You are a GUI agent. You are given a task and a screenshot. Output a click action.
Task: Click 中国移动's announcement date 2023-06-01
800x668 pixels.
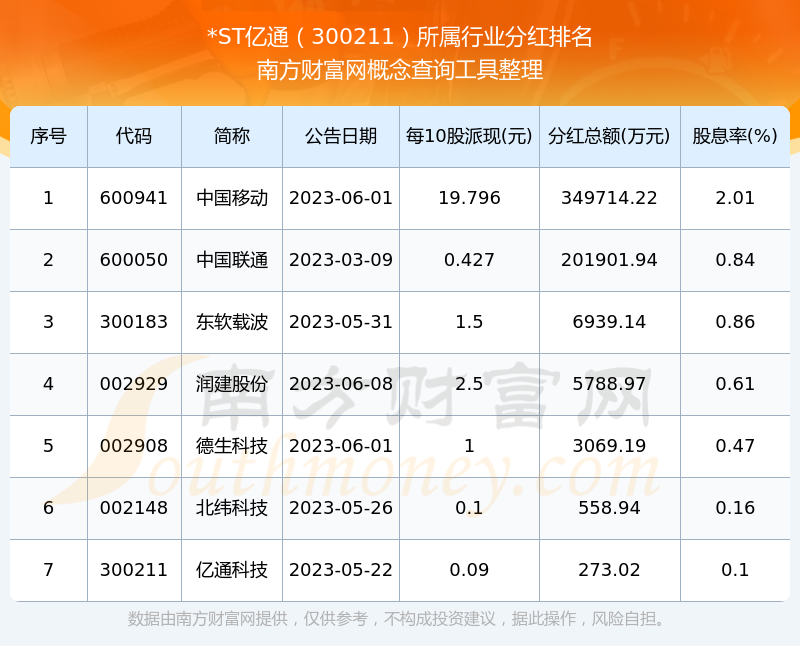pos(341,198)
